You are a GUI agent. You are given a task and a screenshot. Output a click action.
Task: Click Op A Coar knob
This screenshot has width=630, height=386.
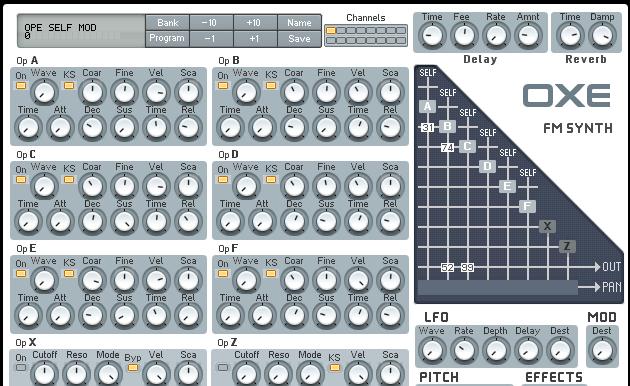(x=92, y=92)
